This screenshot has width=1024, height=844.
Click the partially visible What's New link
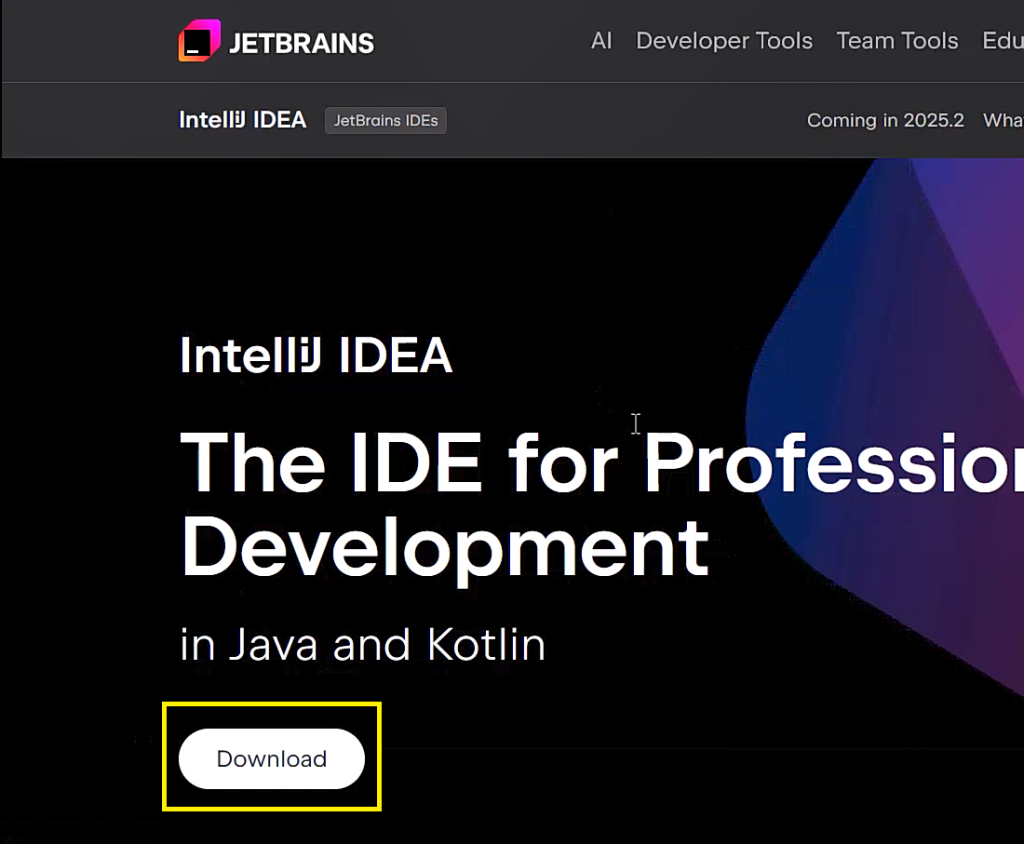point(1005,120)
